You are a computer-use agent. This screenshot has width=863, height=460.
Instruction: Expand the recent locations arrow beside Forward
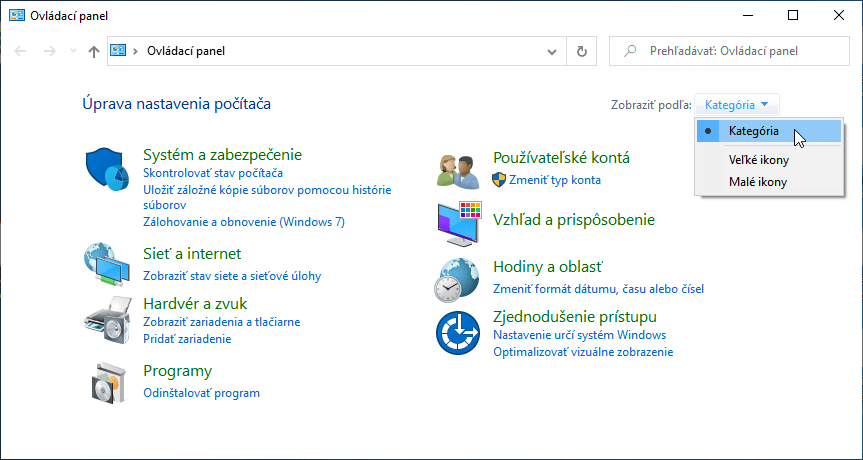pyautogui.click(x=72, y=51)
